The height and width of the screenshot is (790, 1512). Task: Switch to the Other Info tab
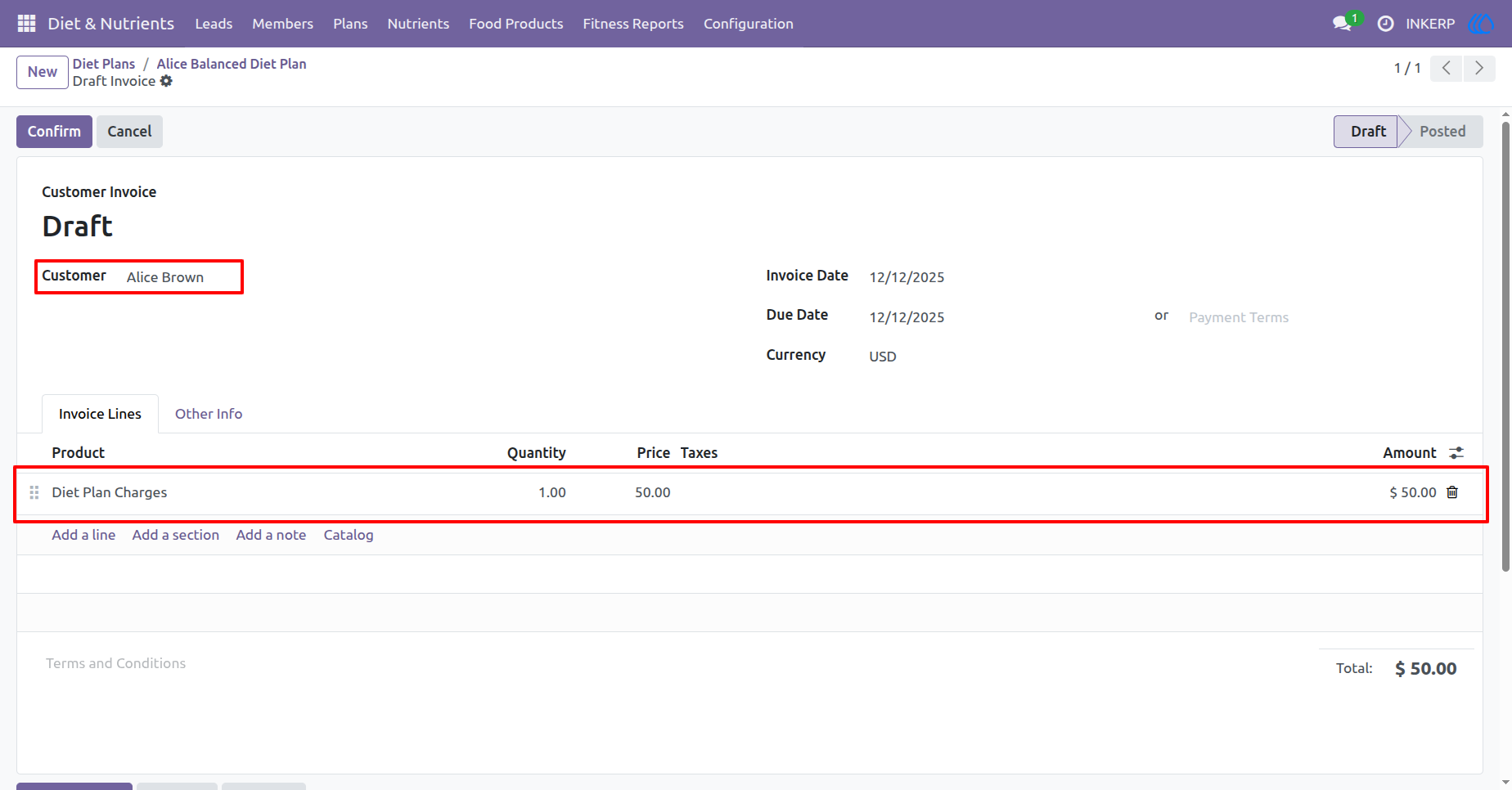(209, 414)
